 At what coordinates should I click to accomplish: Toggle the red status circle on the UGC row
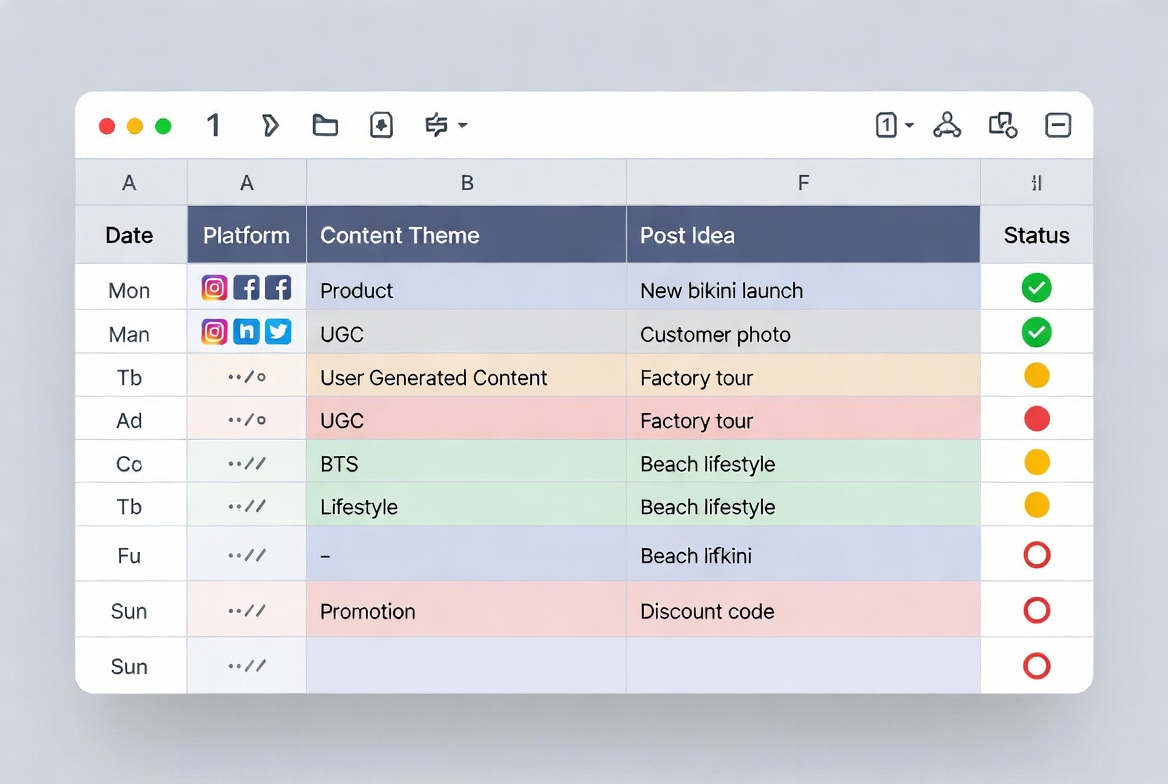[x=1037, y=419]
